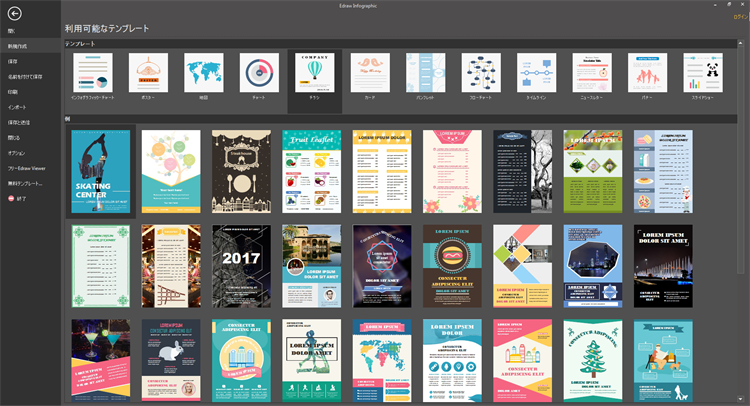Click the vertical scrollbar down arrow

(741, 399)
